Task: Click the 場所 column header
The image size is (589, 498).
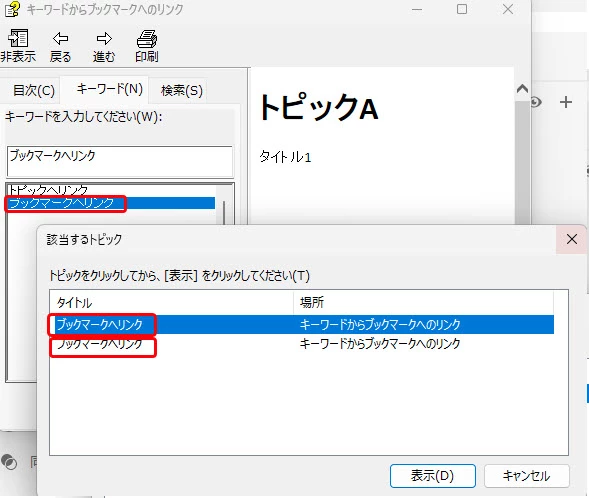Action: pyautogui.click(x=423, y=302)
